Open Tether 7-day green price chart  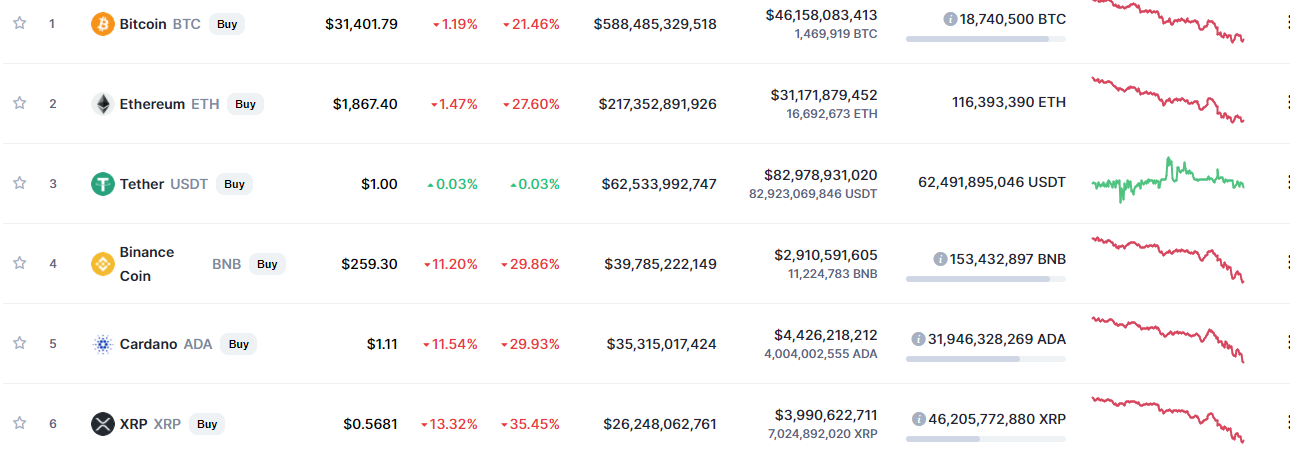[x=1168, y=181]
